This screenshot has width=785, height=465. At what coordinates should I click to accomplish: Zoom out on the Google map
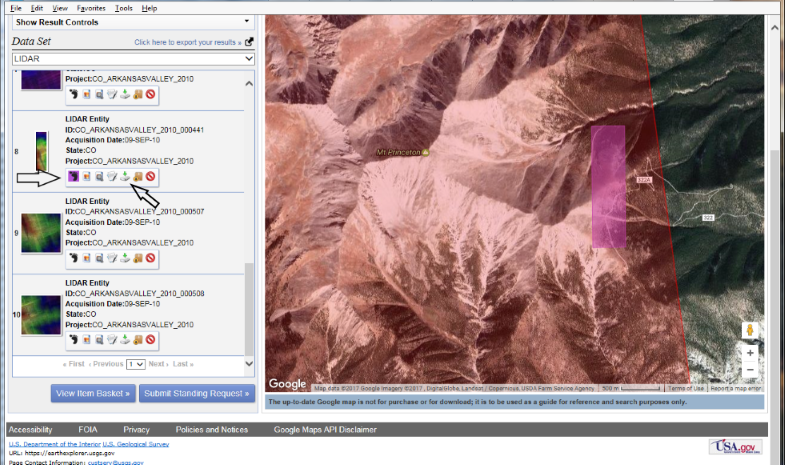tap(750, 371)
